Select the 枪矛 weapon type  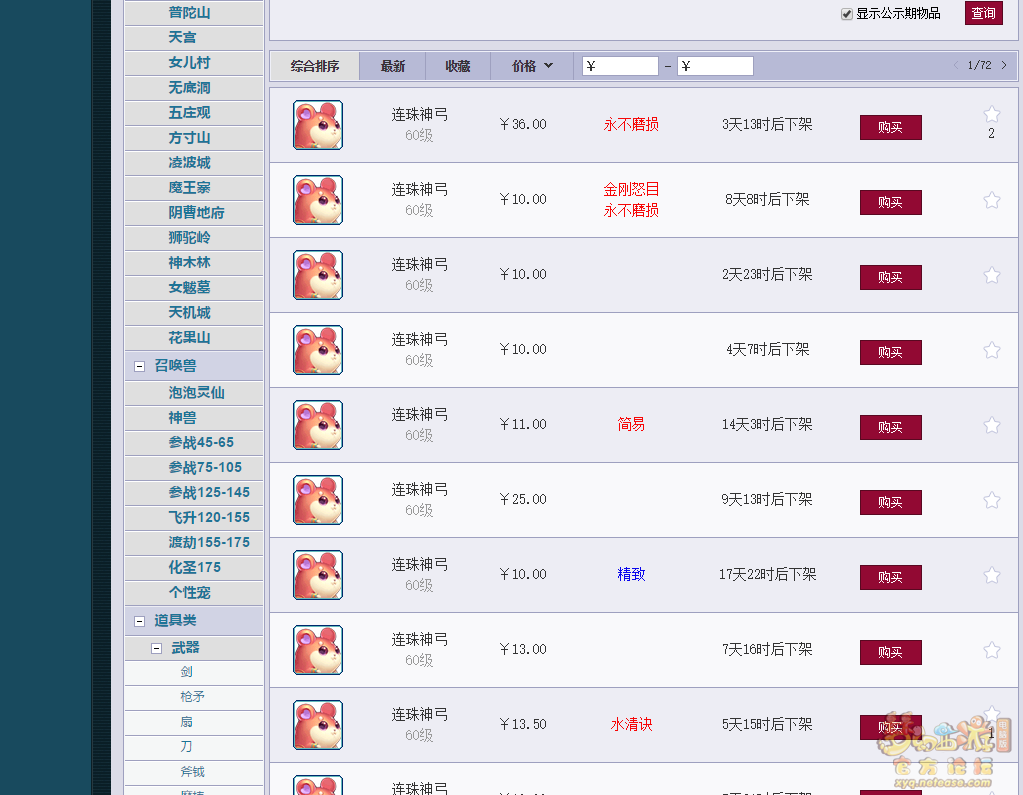[x=194, y=697]
